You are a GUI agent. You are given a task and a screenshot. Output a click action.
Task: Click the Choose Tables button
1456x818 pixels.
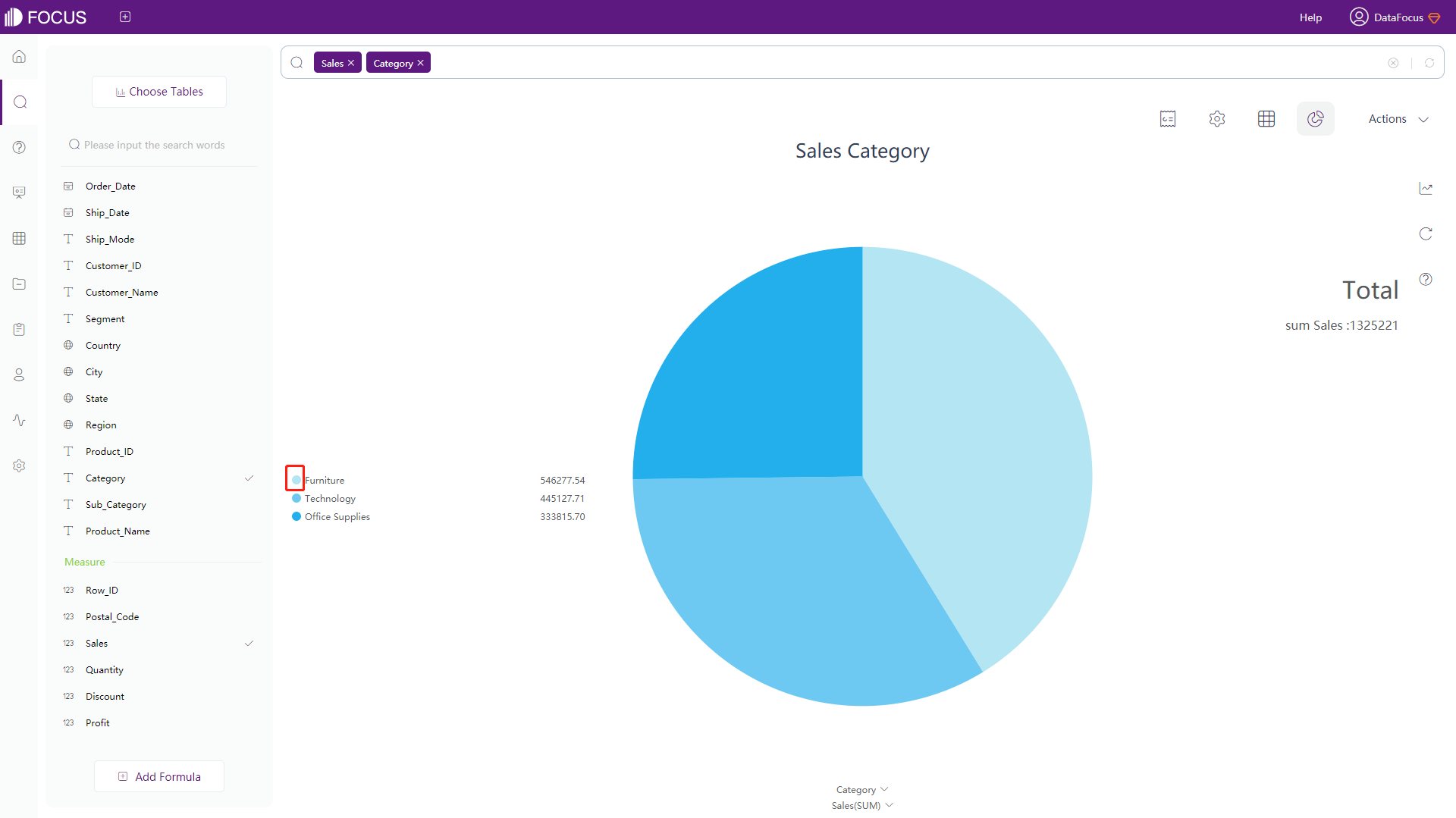pos(159,92)
